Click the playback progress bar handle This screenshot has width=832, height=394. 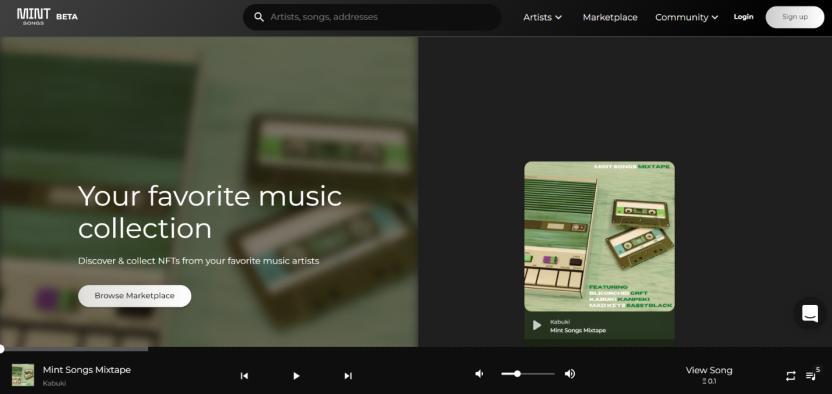point(2,349)
